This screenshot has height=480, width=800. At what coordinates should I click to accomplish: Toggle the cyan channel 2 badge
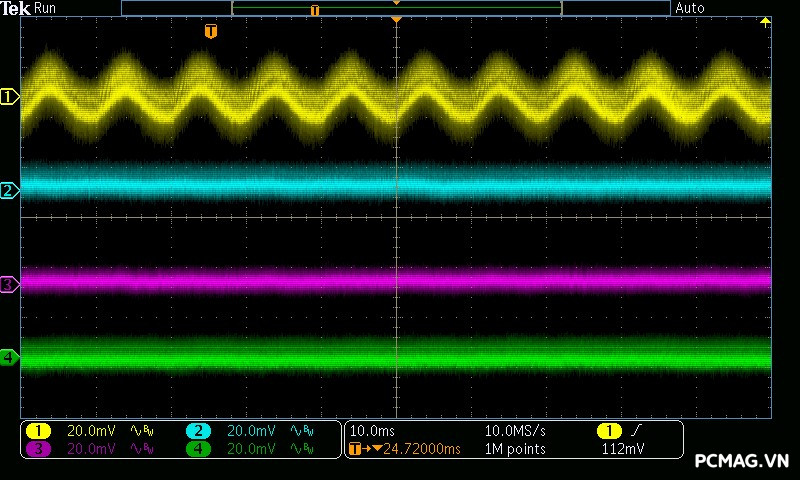[198, 431]
